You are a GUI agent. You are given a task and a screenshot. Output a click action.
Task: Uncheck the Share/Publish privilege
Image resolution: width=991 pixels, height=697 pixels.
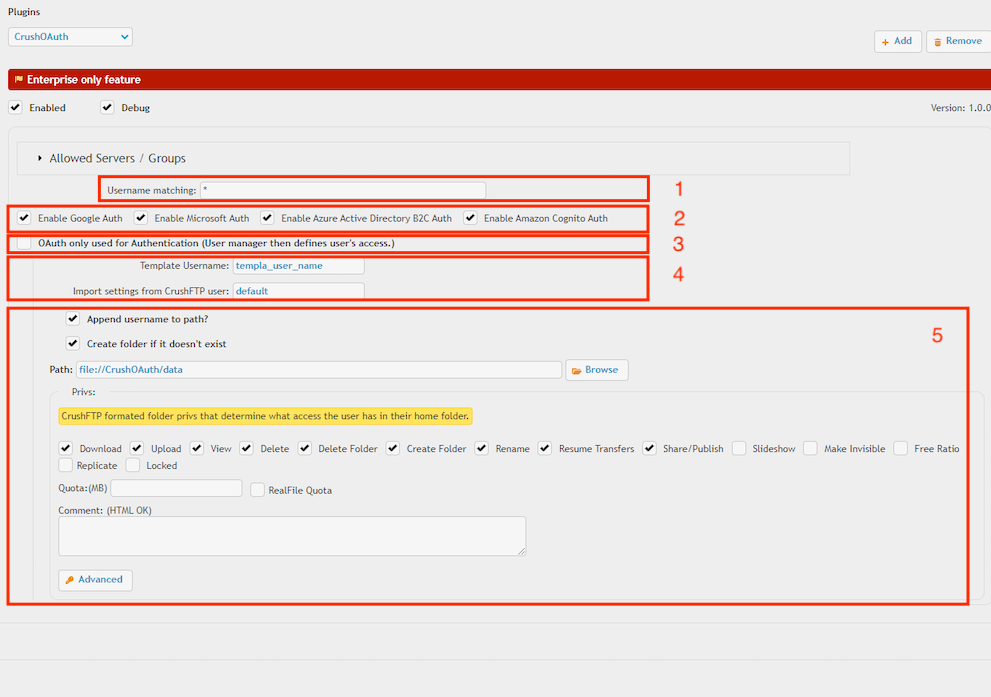click(x=649, y=448)
